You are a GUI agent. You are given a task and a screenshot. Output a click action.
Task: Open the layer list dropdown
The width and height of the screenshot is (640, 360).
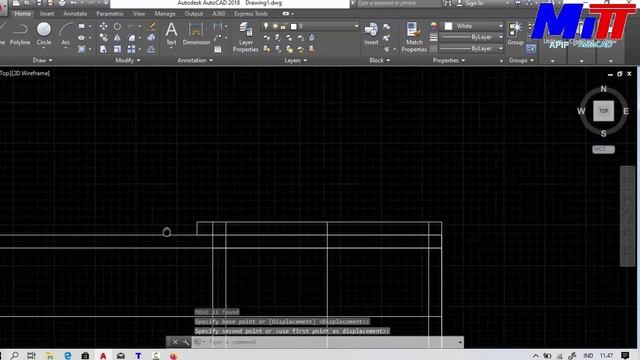[x=356, y=26]
